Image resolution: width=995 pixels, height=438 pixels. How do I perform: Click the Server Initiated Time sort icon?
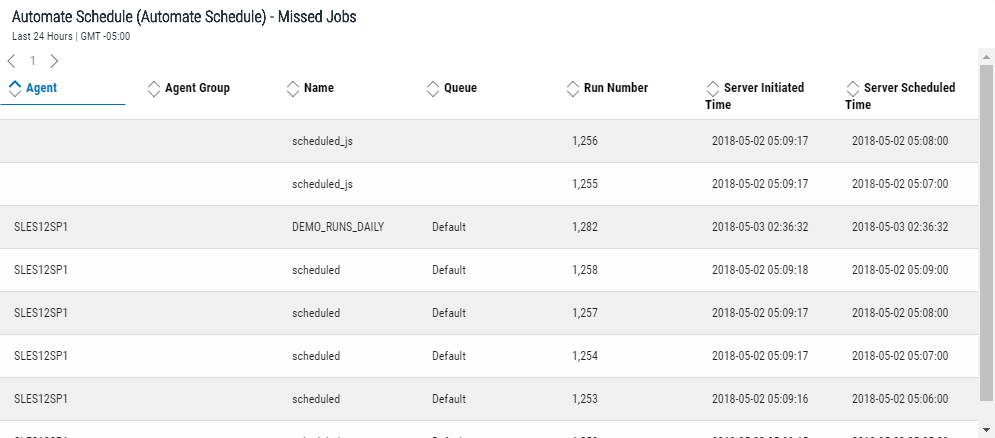[x=713, y=88]
